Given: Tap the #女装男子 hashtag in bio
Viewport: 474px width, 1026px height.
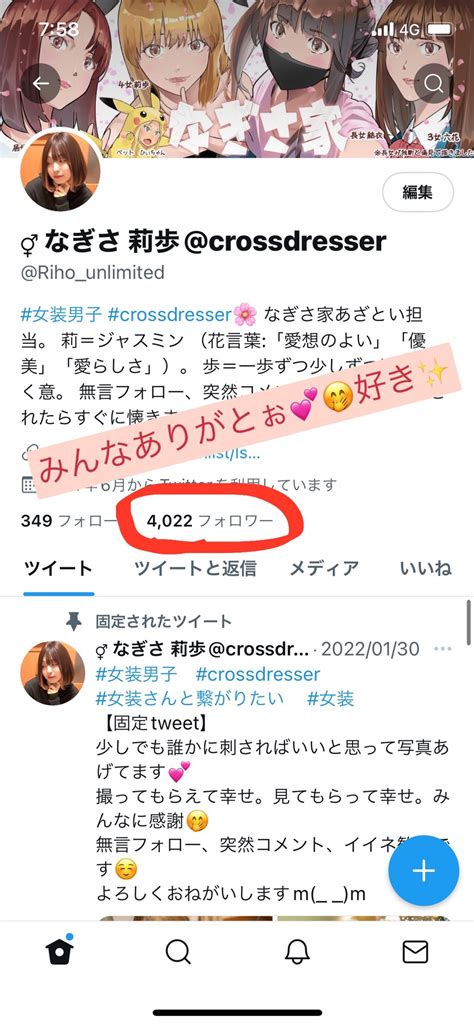Looking at the screenshot, I should (x=61, y=315).
